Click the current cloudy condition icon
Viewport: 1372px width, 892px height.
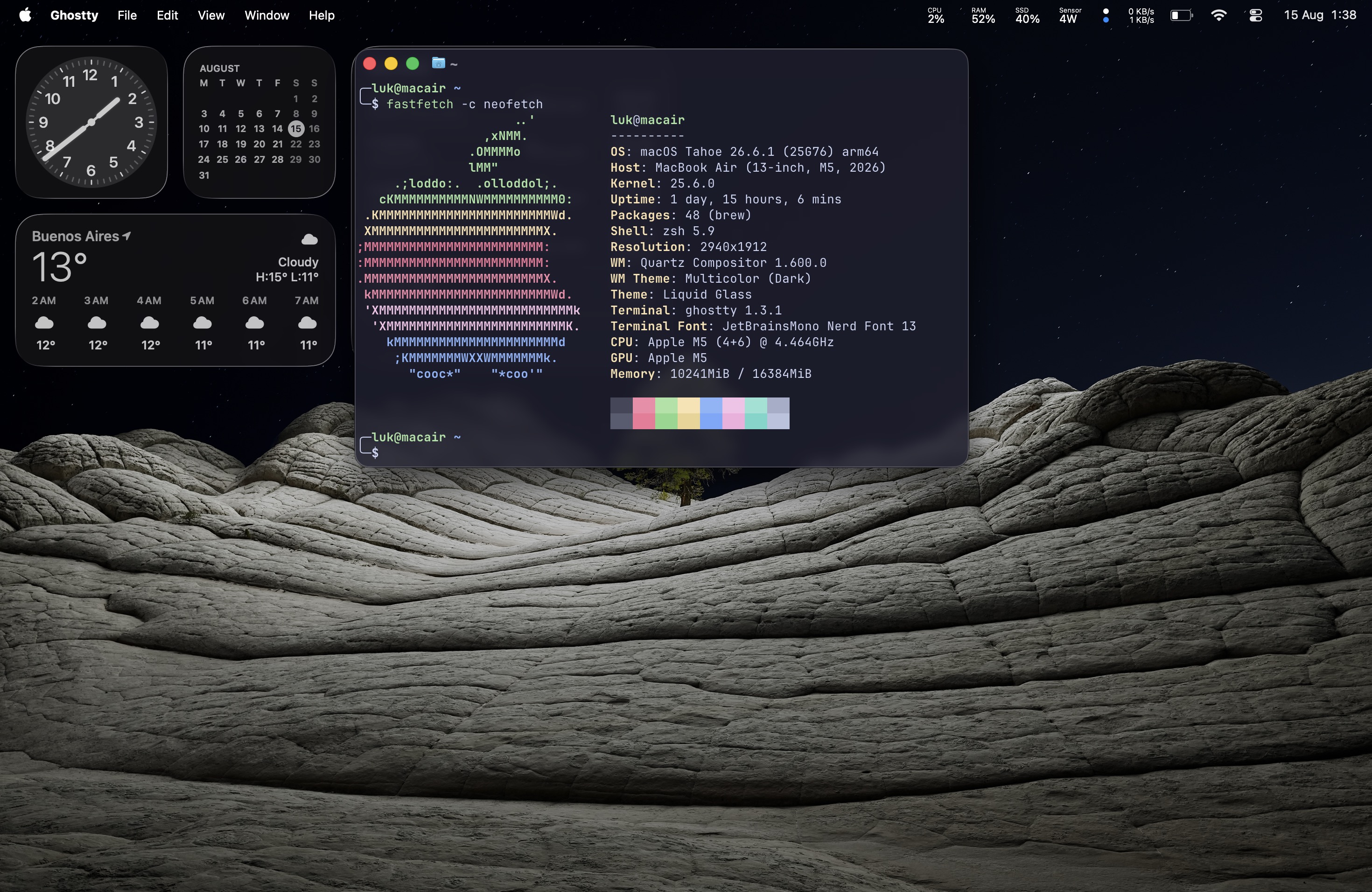pyautogui.click(x=309, y=239)
